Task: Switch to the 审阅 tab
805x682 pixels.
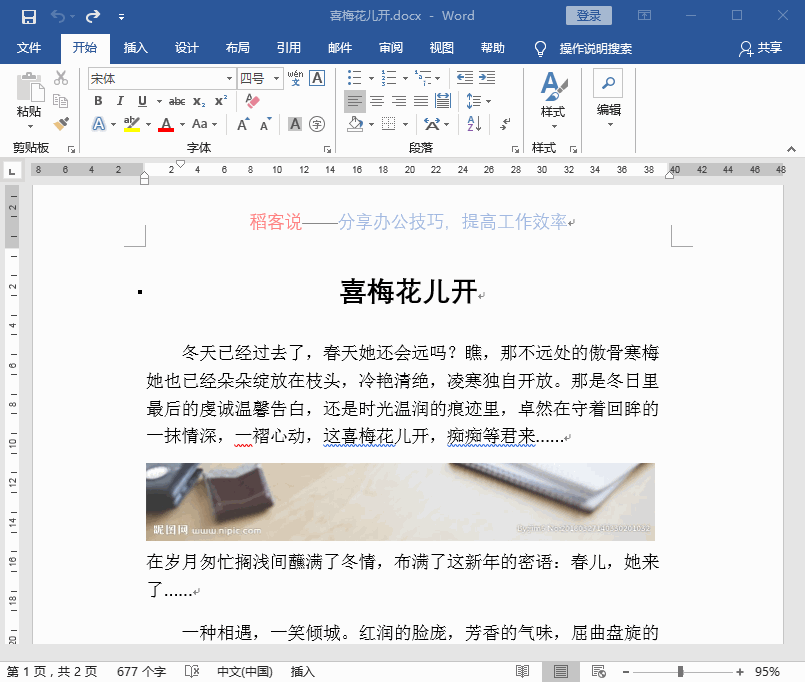Action: pos(391,48)
